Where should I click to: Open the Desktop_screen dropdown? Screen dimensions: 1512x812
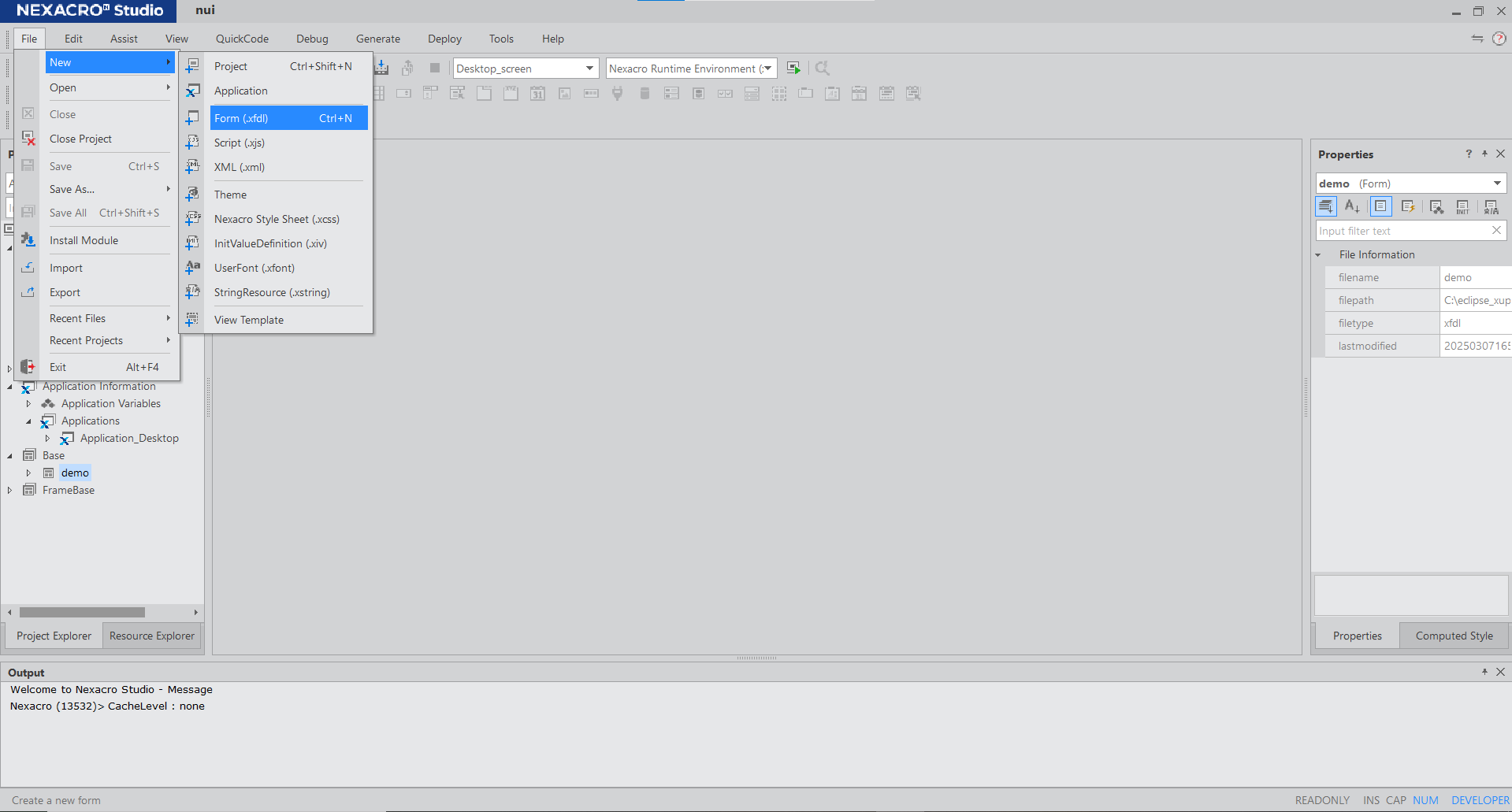pos(589,69)
